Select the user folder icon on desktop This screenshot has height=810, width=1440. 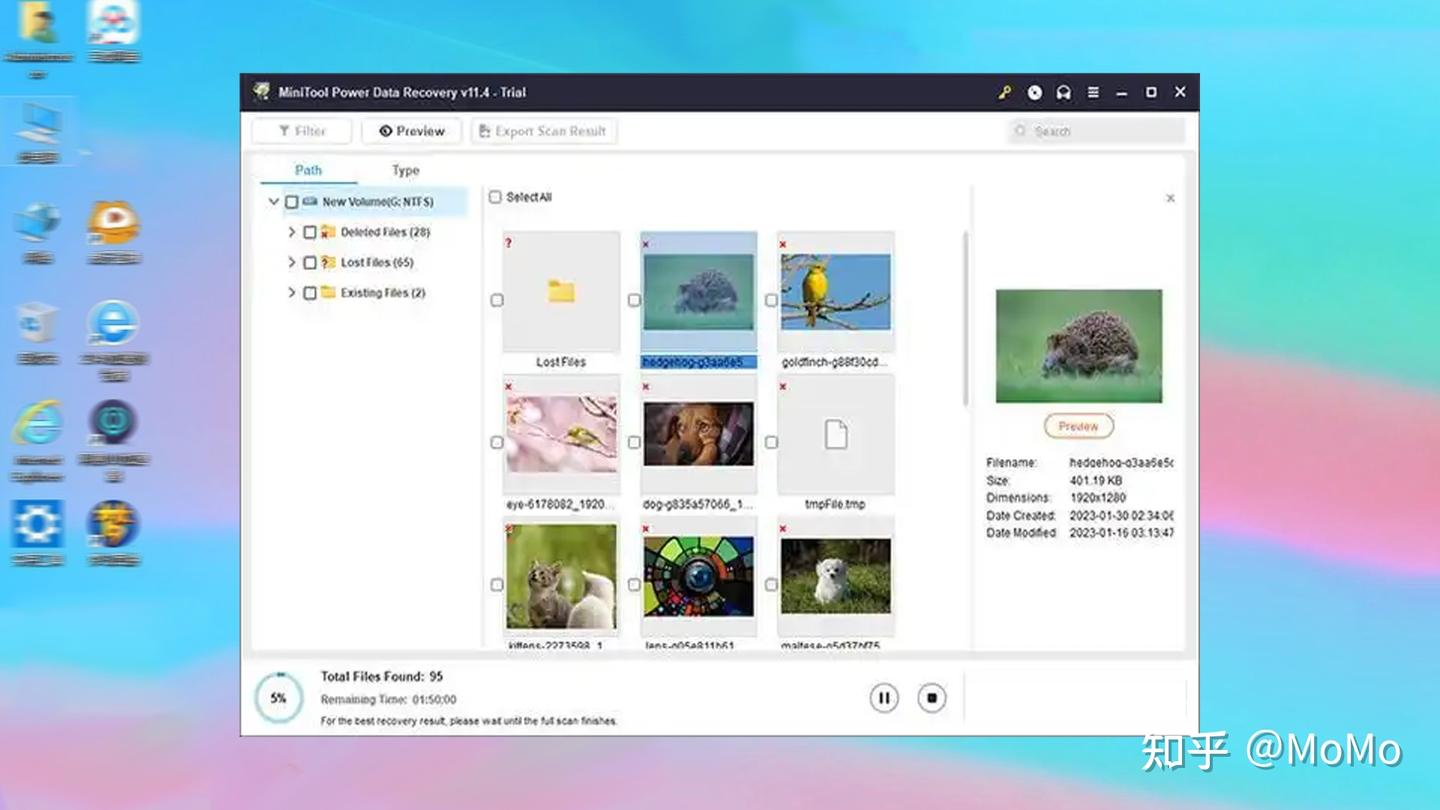[x=38, y=25]
